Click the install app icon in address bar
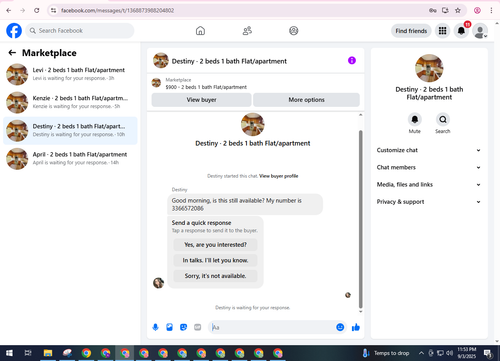Screen dimensions: 500x361 point(445,10)
